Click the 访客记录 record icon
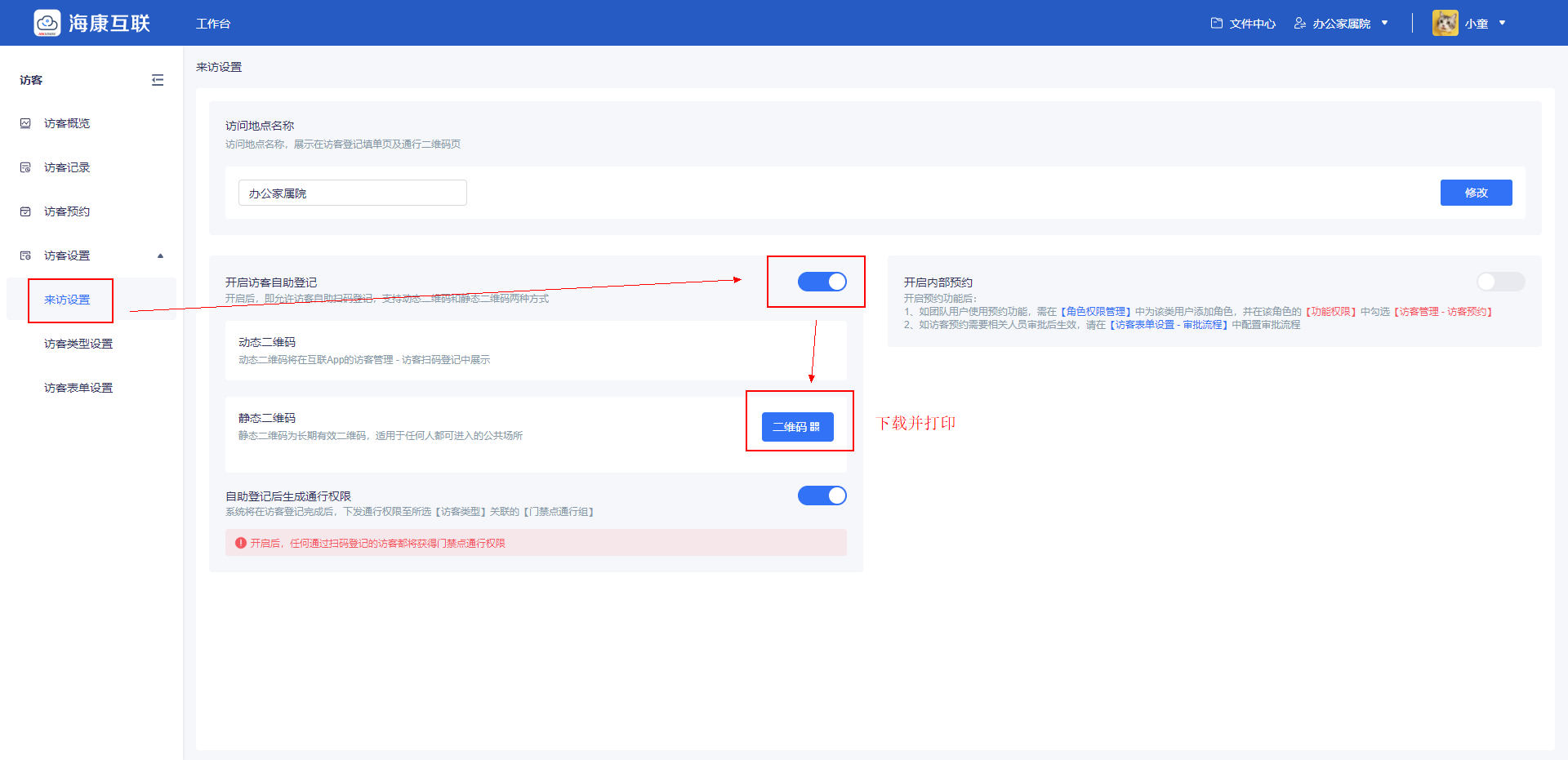The height and width of the screenshot is (760, 1568). [x=25, y=167]
